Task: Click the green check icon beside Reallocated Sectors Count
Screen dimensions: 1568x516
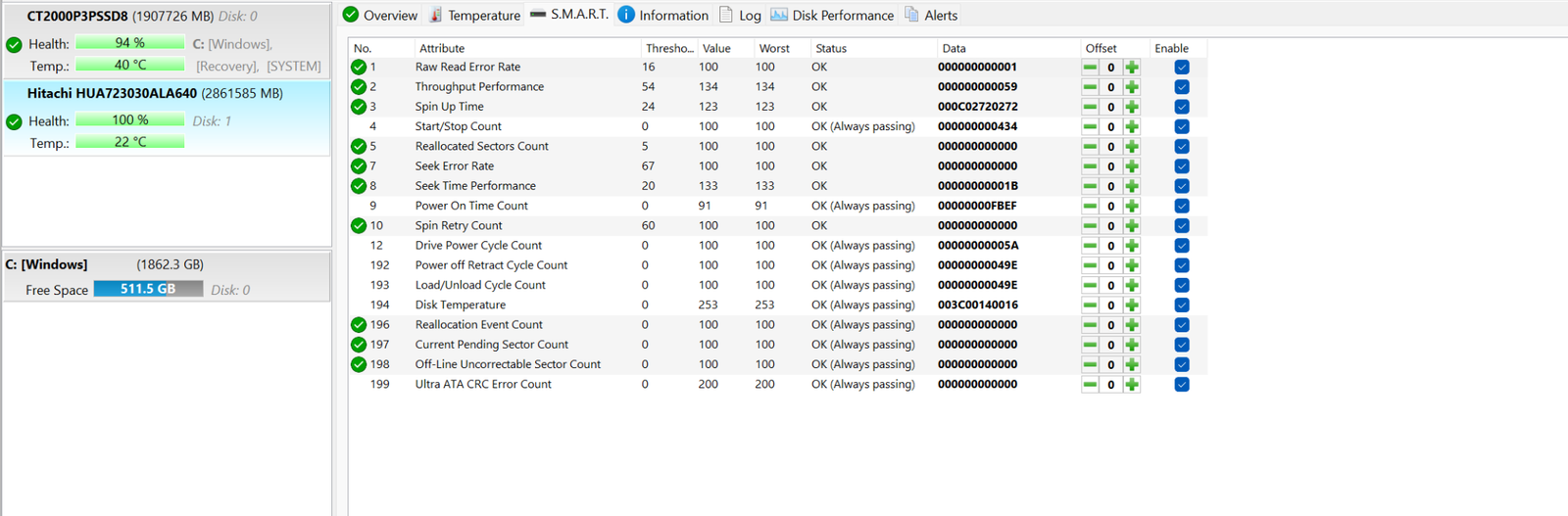Action: pyautogui.click(x=359, y=146)
